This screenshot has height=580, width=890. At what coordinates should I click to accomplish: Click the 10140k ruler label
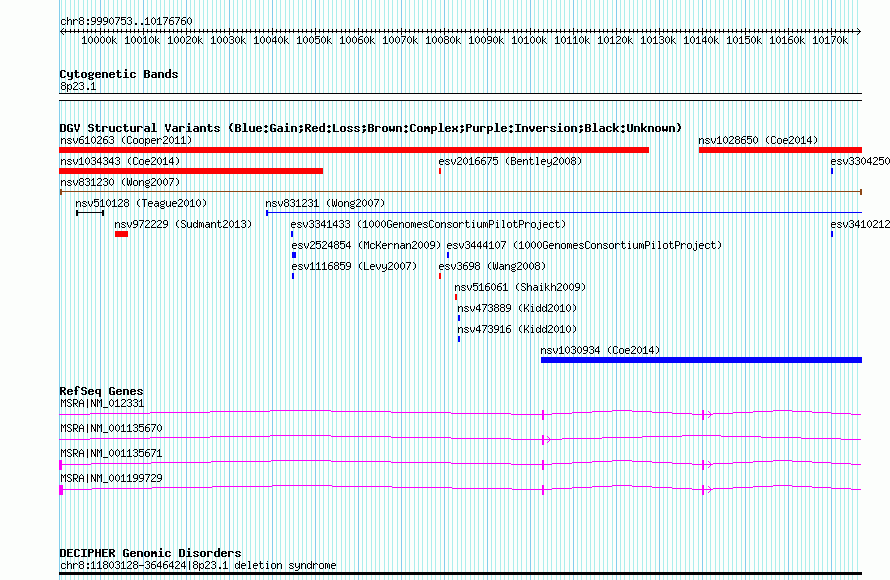701,40
